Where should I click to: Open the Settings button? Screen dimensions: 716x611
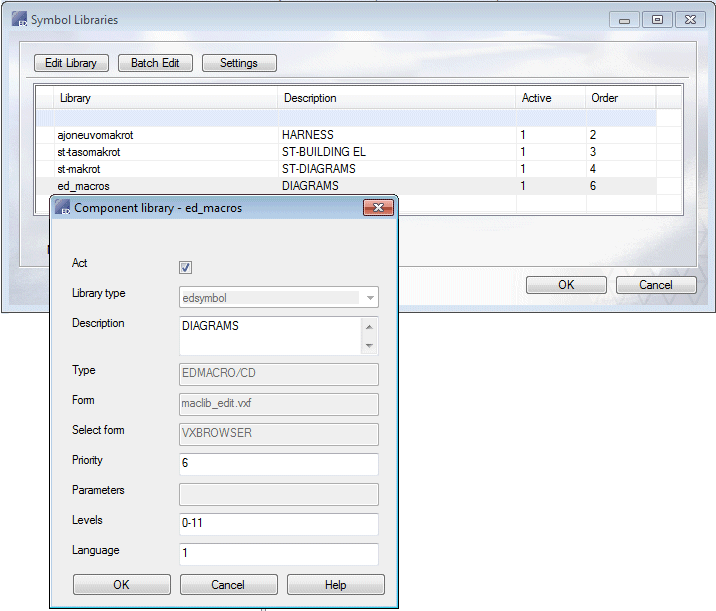click(239, 63)
